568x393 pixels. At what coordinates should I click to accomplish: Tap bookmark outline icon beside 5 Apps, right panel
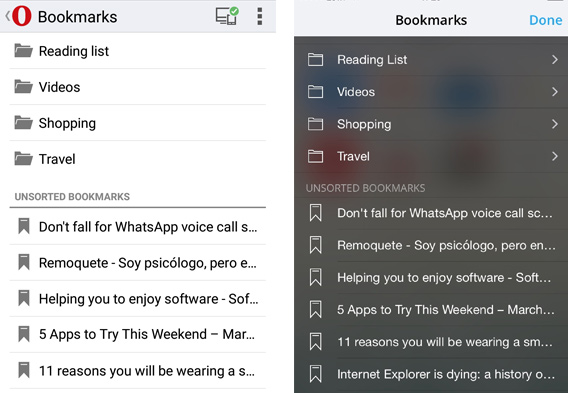(x=316, y=309)
